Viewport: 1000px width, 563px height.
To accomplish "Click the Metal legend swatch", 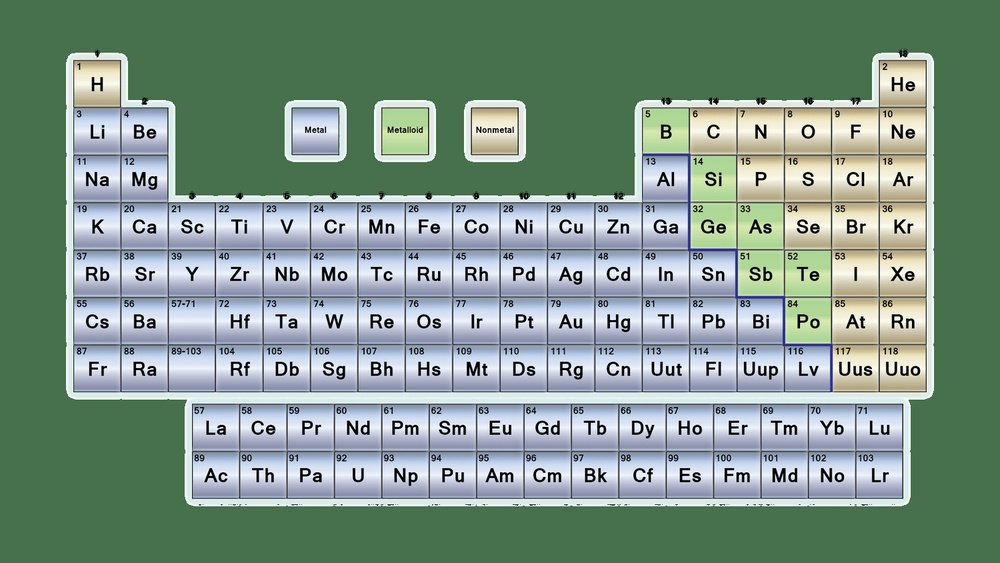I will click(x=315, y=131).
